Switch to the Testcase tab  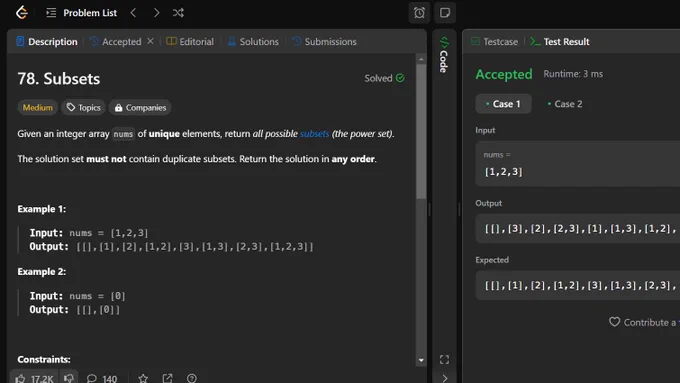pyautogui.click(x=494, y=42)
